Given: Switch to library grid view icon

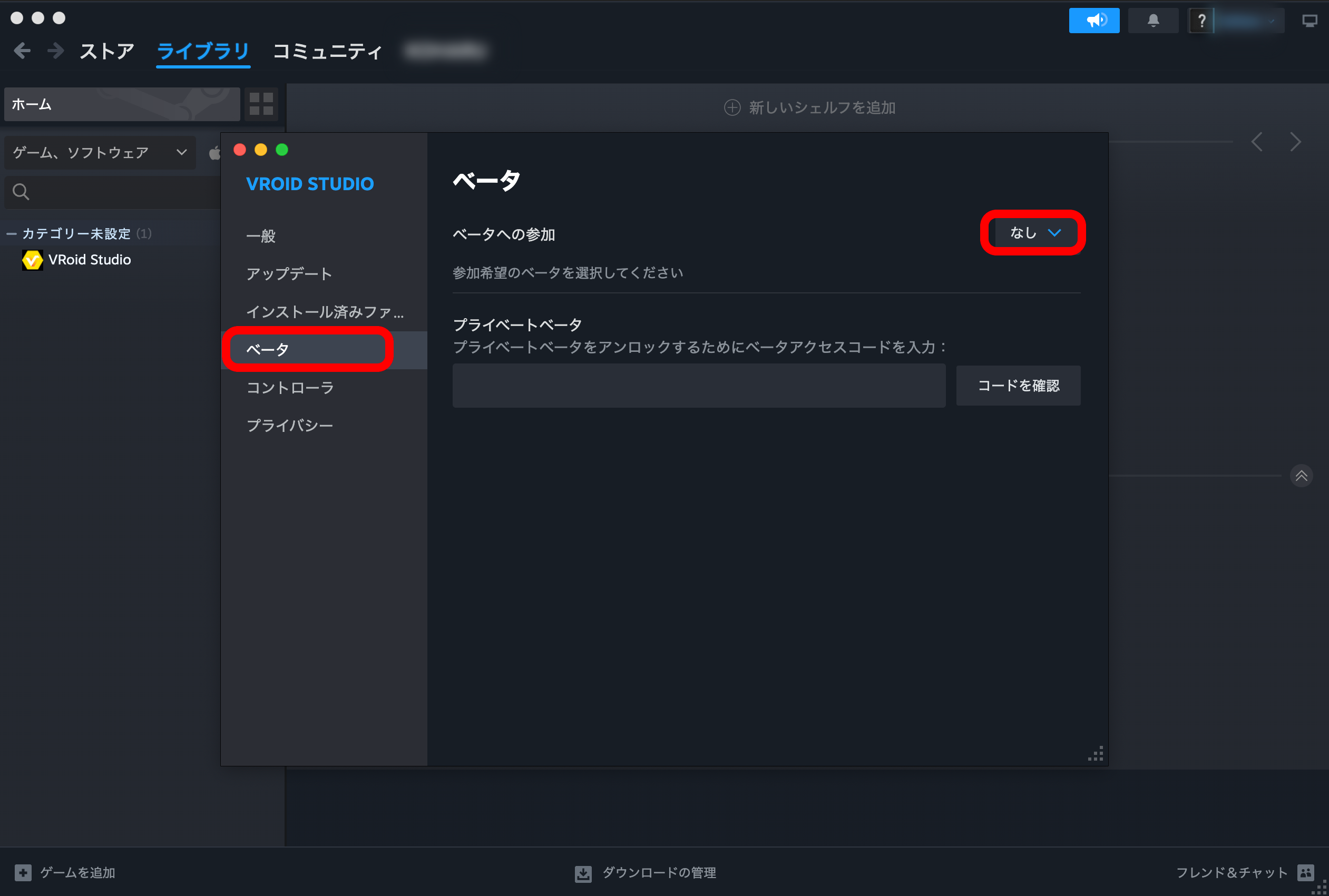Looking at the screenshot, I should point(261,104).
